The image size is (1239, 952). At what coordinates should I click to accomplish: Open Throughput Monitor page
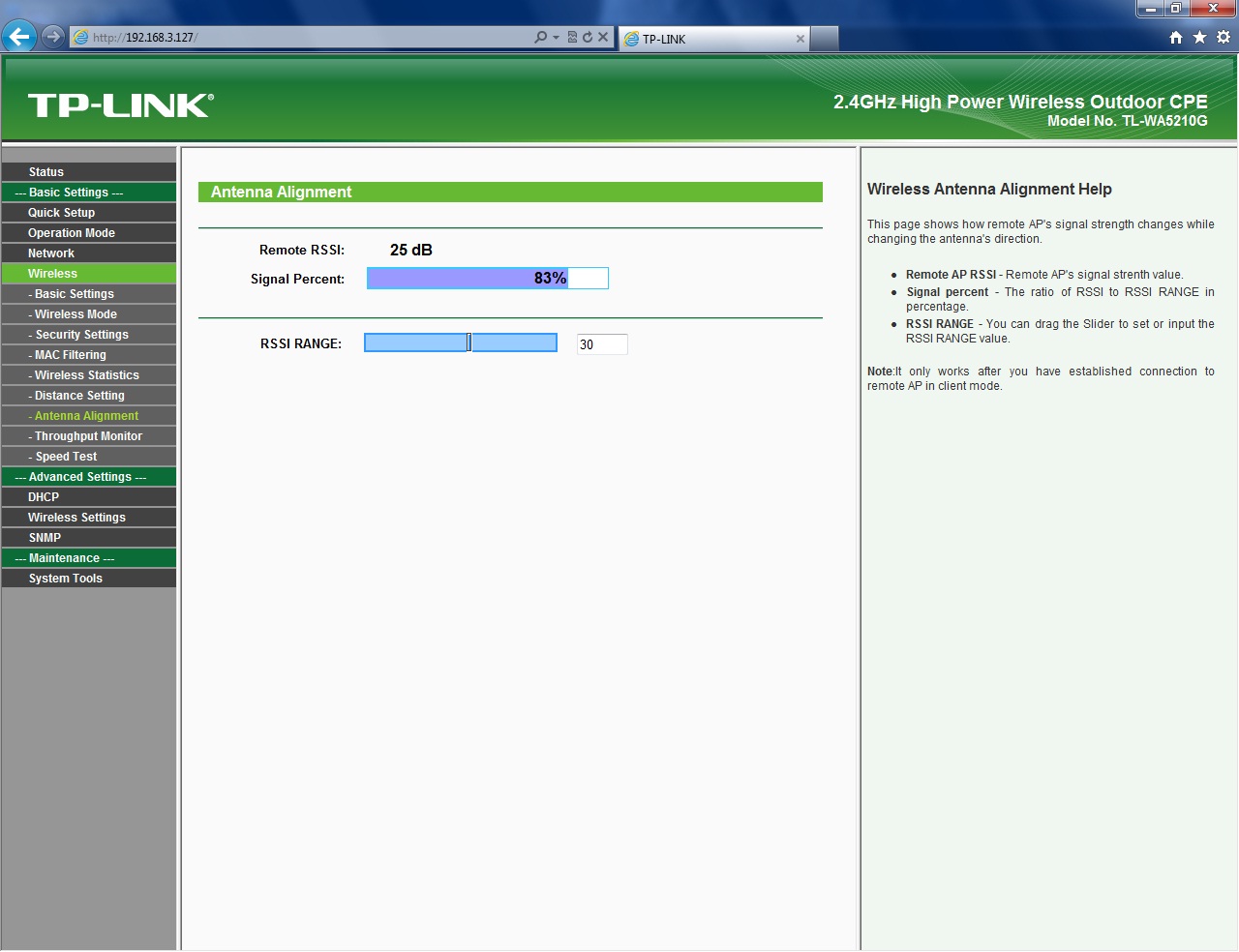click(89, 436)
